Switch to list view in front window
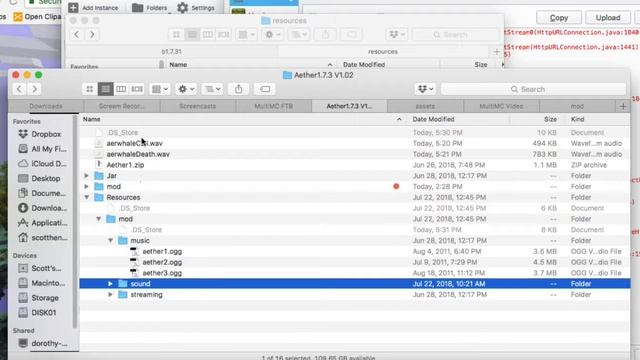640x360 pixels. tap(105, 89)
